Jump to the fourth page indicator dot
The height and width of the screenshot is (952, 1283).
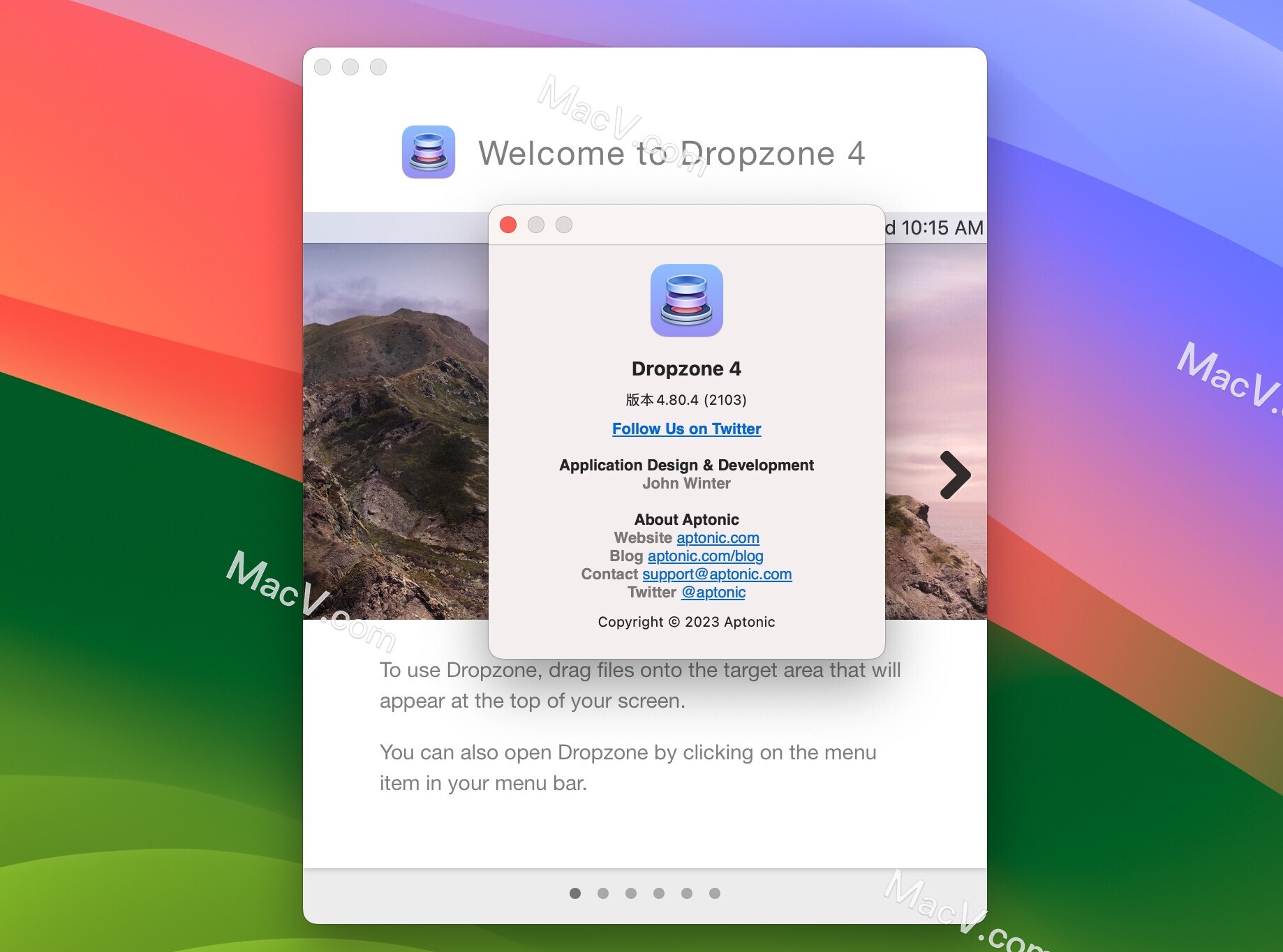click(x=659, y=893)
